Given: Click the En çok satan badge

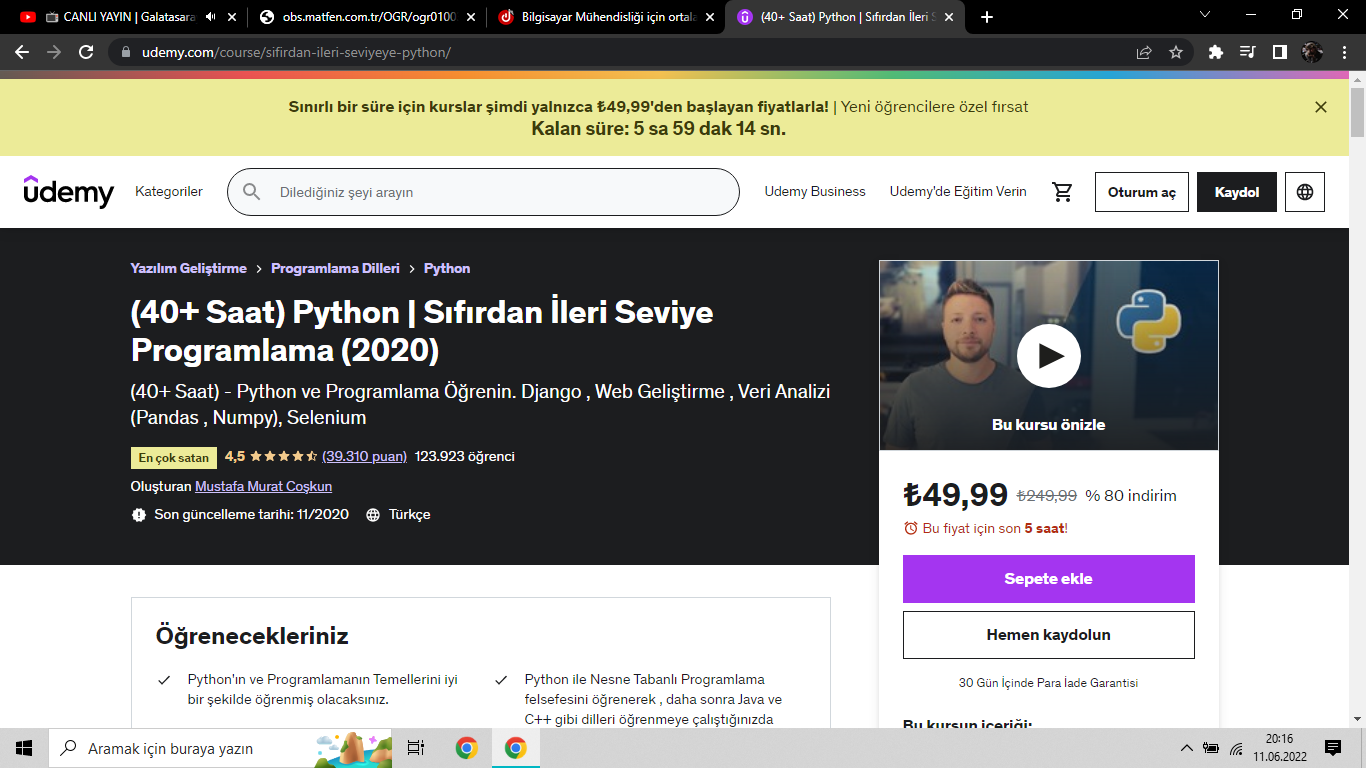Looking at the screenshot, I should (x=174, y=458).
